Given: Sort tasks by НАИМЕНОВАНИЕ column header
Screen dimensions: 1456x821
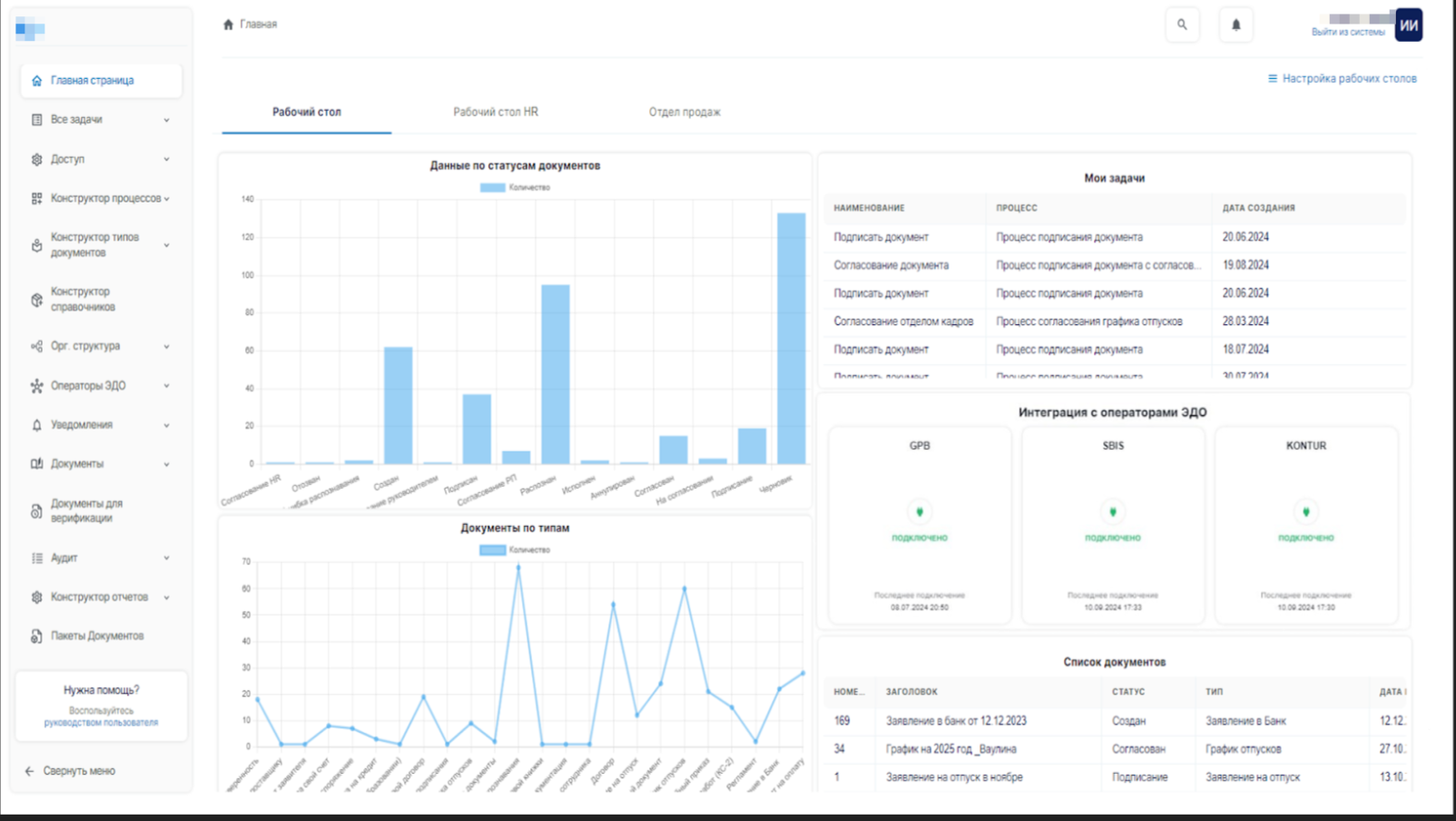Looking at the screenshot, I should click(x=869, y=208).
